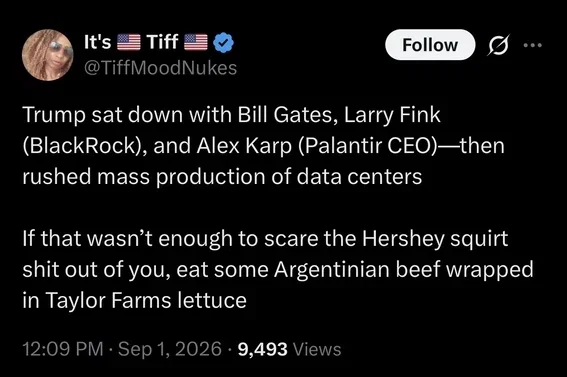The image size is (567, 377).
Task: Open the @TiffMoodNukes handle link
Action: 160,68
